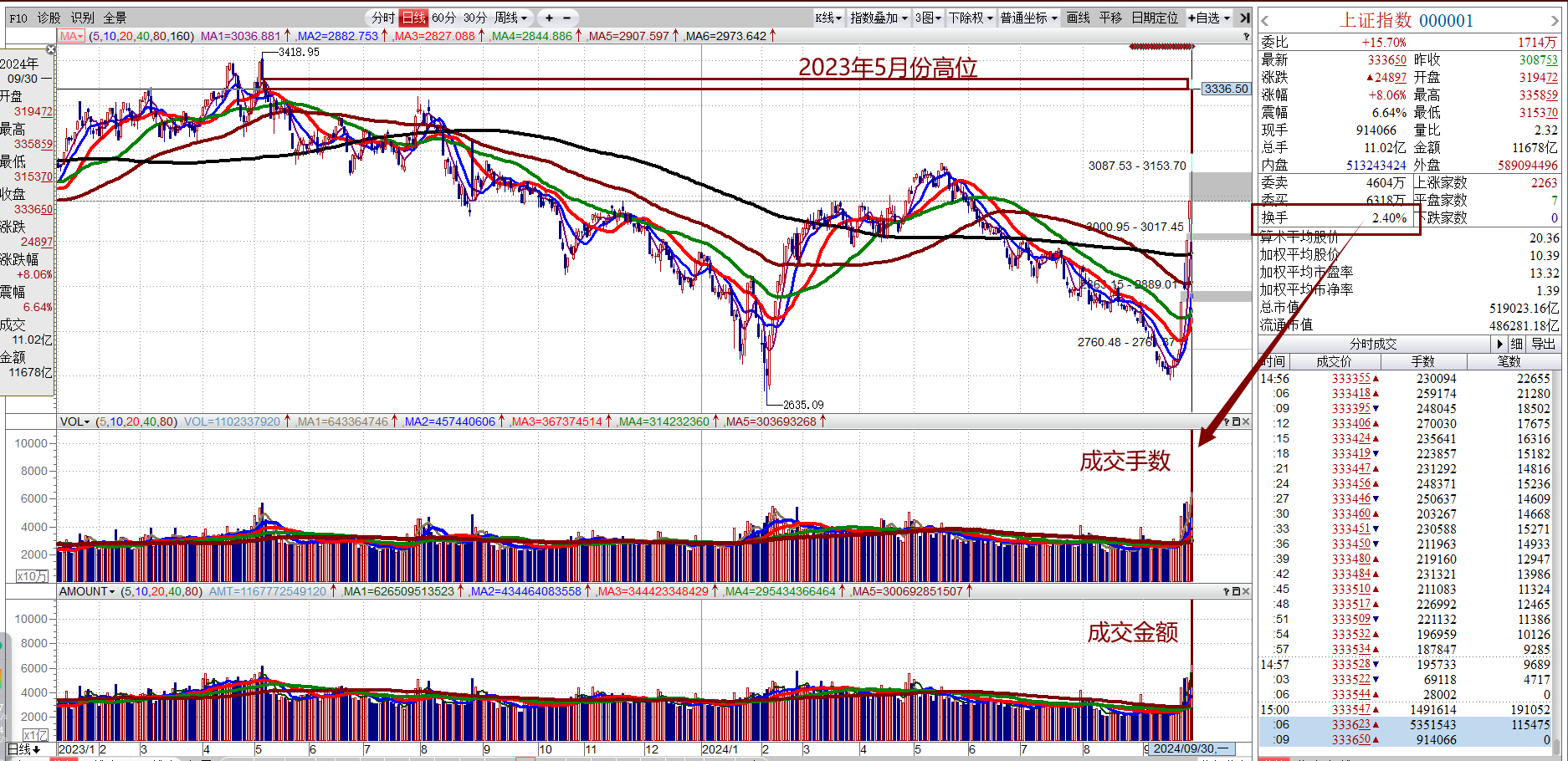Click the 日期定位 button
Viewport: 1568px width, 761px height.
[x=1155, y=18]
